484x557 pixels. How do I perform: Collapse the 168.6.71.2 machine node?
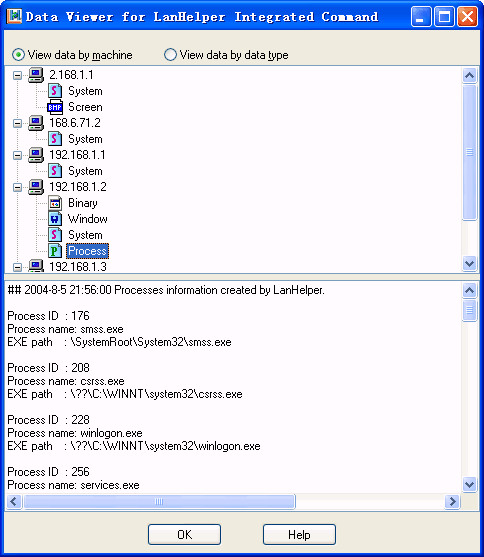17,123
